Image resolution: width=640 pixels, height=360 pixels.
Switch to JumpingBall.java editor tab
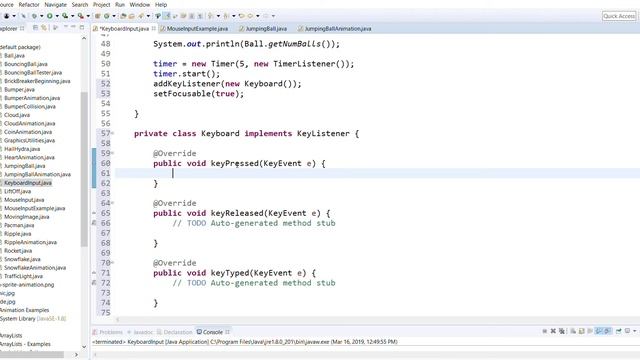[263, 29]
